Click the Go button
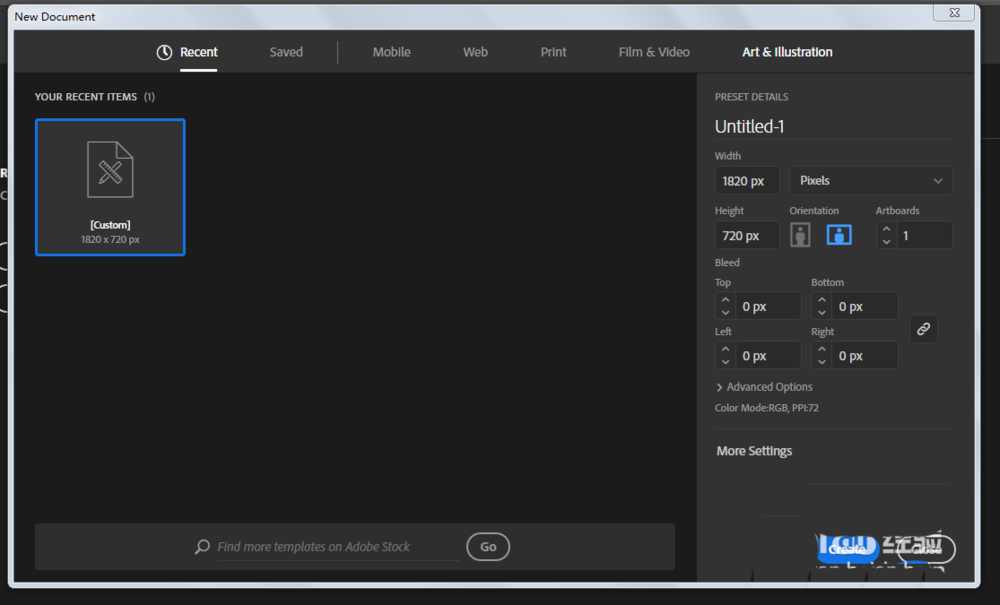The image size is (1000, 605). click(x=488, y=546)
